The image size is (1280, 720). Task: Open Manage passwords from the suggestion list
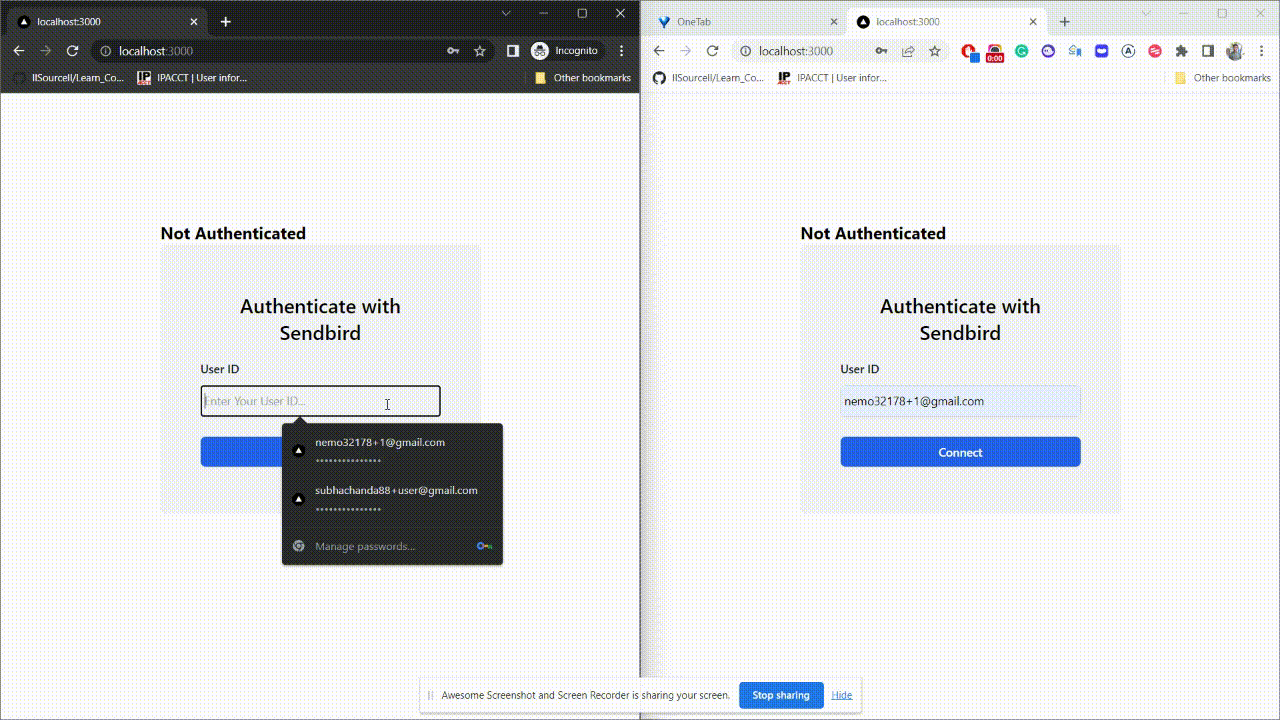click(x=363, y=546)
